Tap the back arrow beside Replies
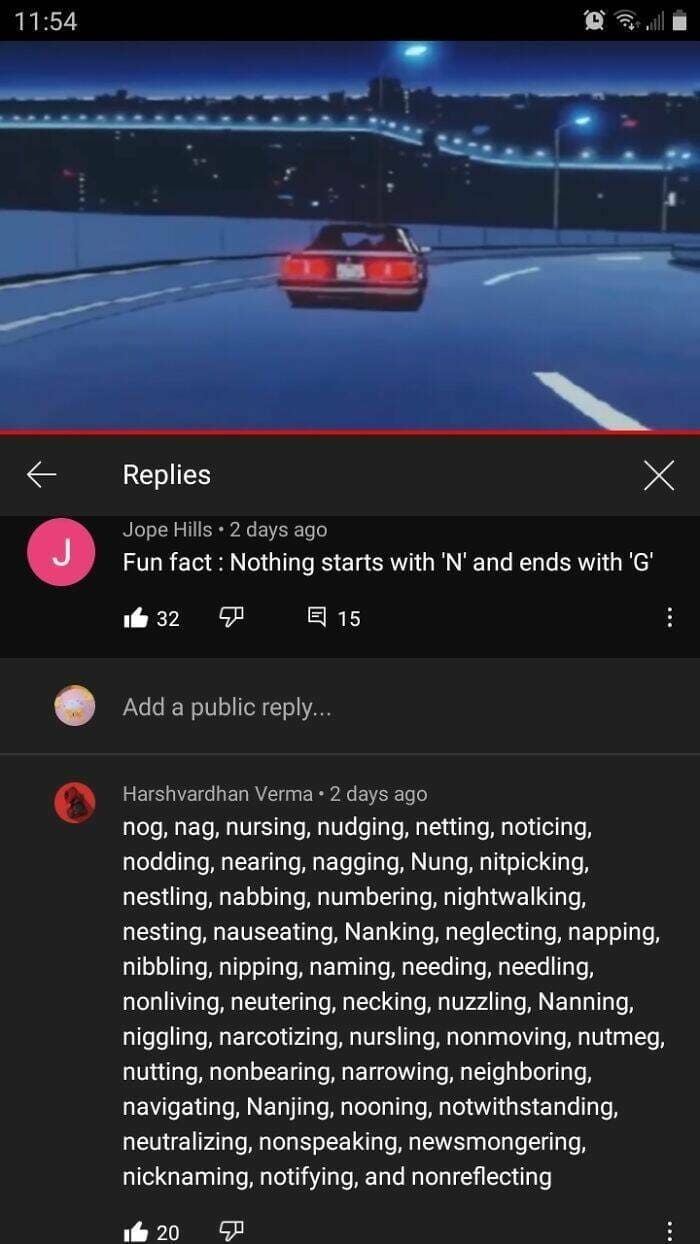Image resolution: width=700 pixels, height=1244 pixels. (x=41, y=475)
